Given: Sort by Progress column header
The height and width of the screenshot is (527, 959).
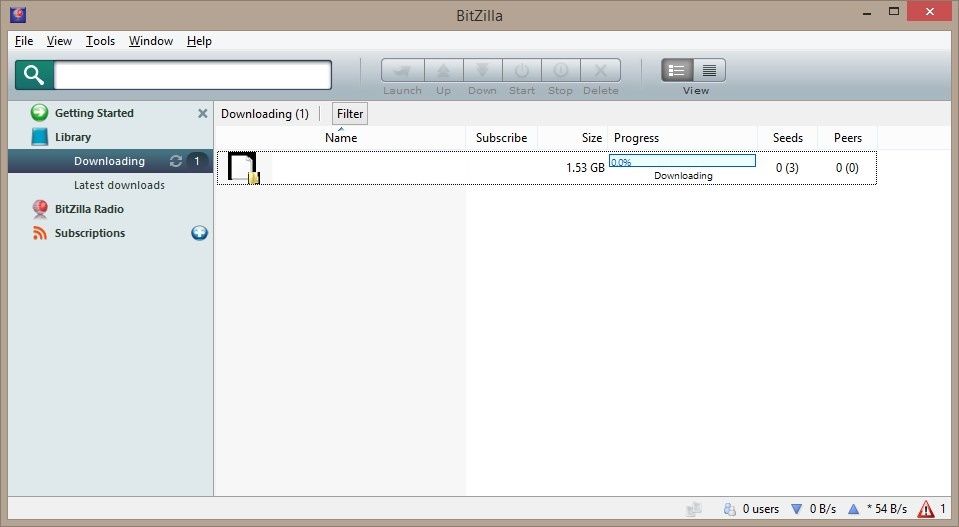Looking at the screenshot, I should click(683, 138).
